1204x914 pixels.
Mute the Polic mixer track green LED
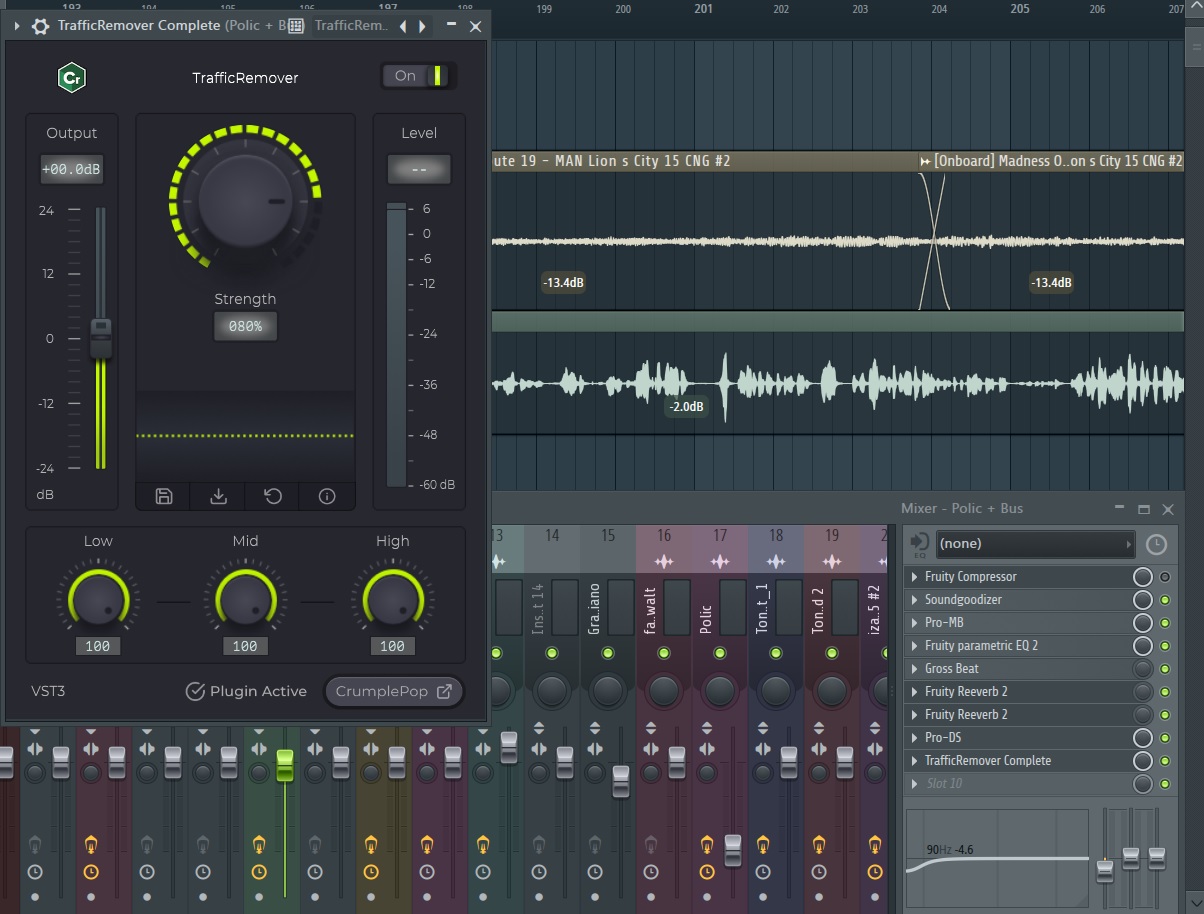(719, 653)
